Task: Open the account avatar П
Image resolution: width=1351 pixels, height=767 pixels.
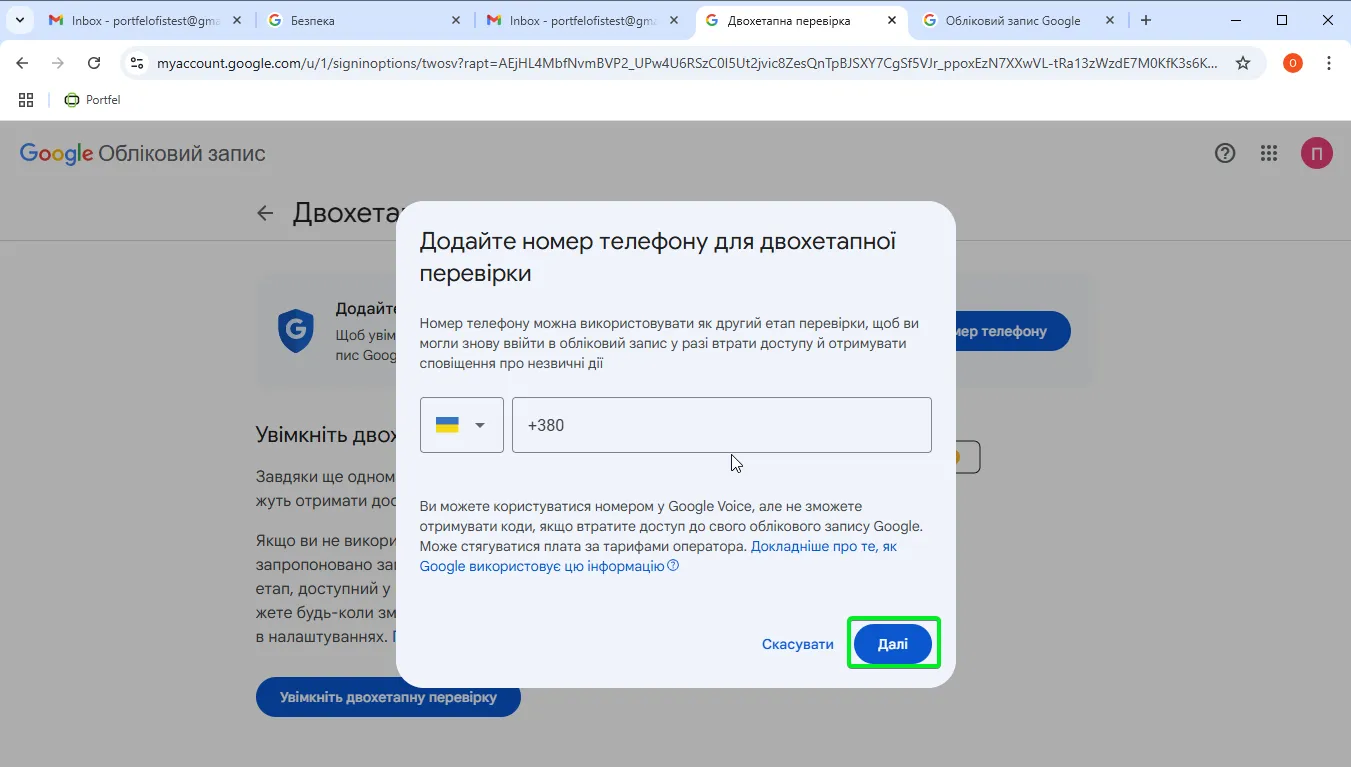Action: (1317, 153)
